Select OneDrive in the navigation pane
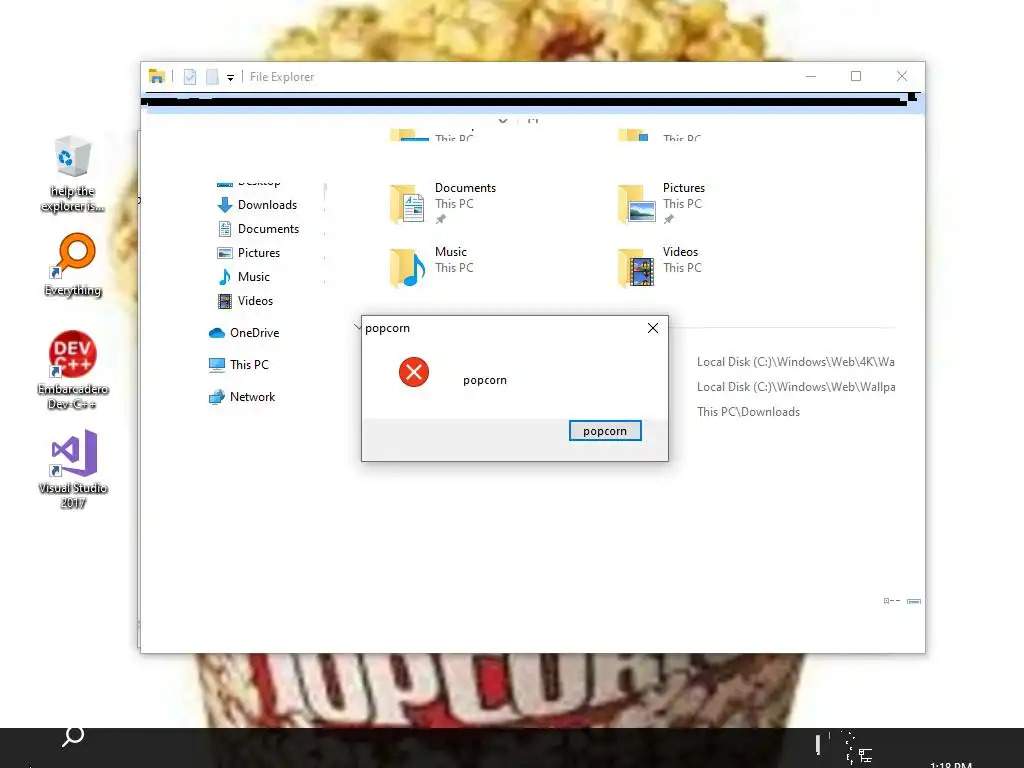Viewport: 1024px width, 768px height. click(x=244, y=333)
